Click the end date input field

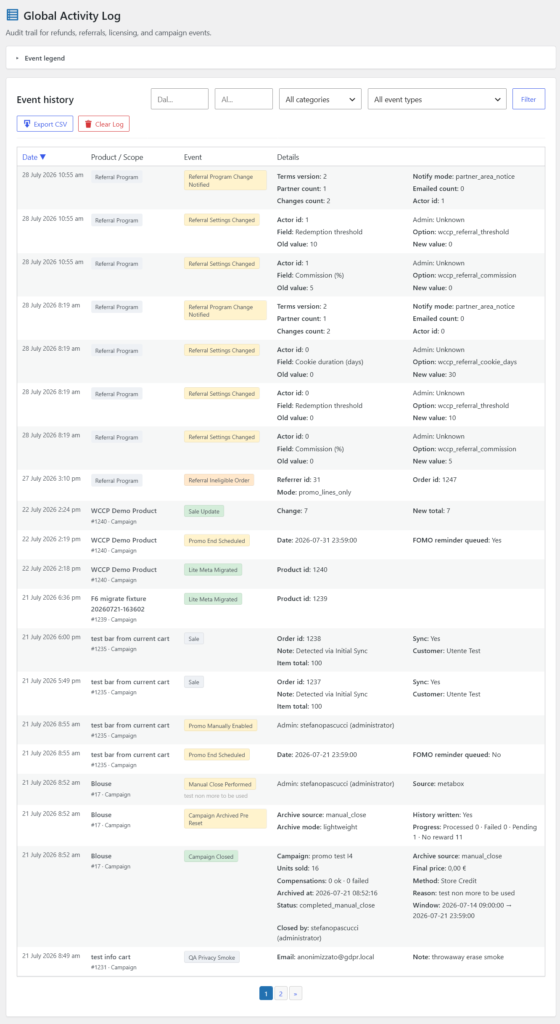[243, 99]
